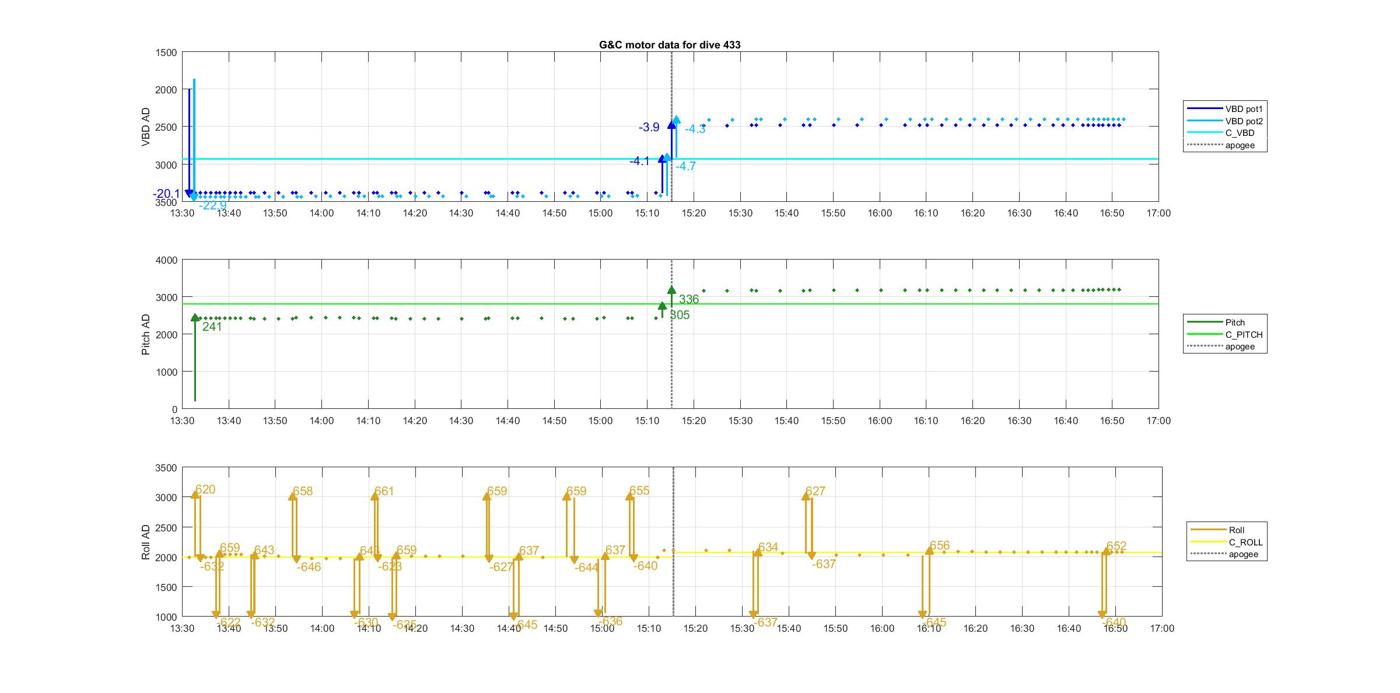Click 'apogee' in the Pitch plot legend
The width and height of the screenshot is (1400, 693).
[1240, 347]
